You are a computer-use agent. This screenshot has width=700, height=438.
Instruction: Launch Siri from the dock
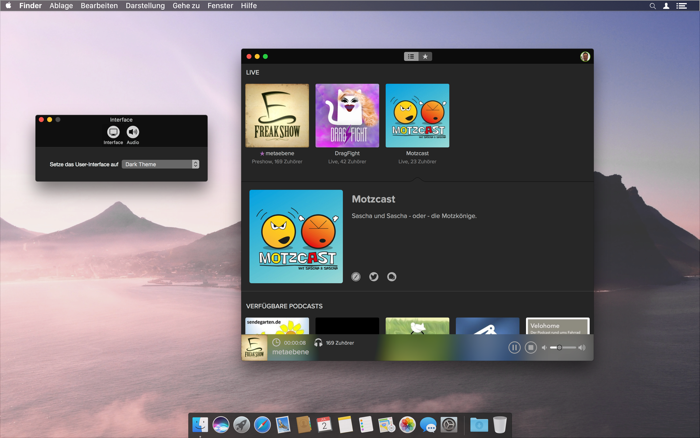point(221,425)
